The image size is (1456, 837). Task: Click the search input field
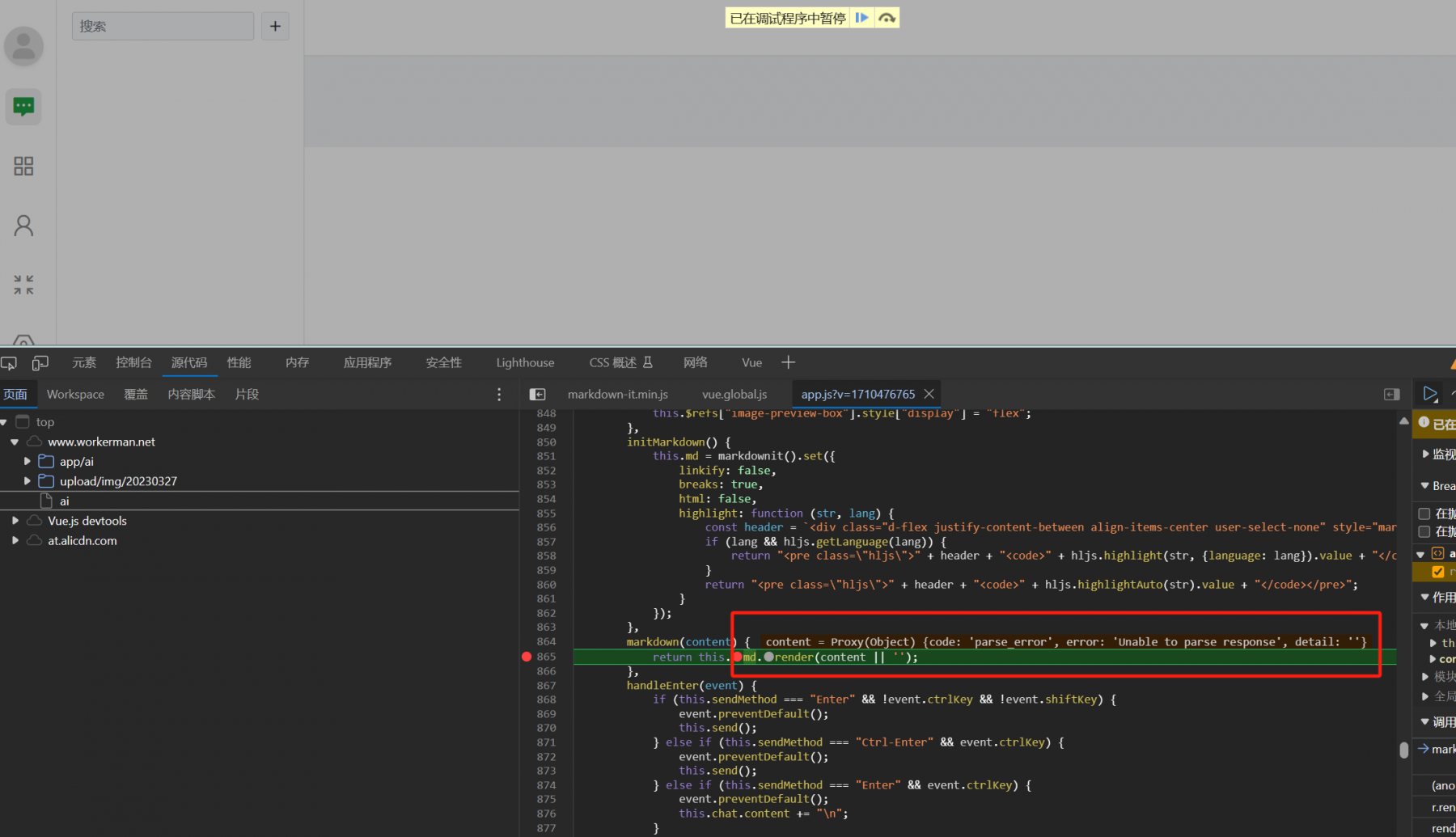click(x=163, y=26)
